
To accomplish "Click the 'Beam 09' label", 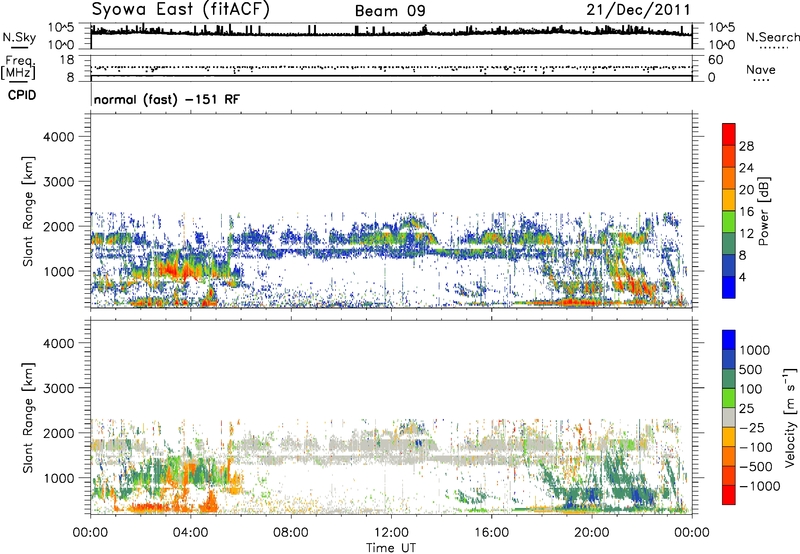I will [390, 11].
